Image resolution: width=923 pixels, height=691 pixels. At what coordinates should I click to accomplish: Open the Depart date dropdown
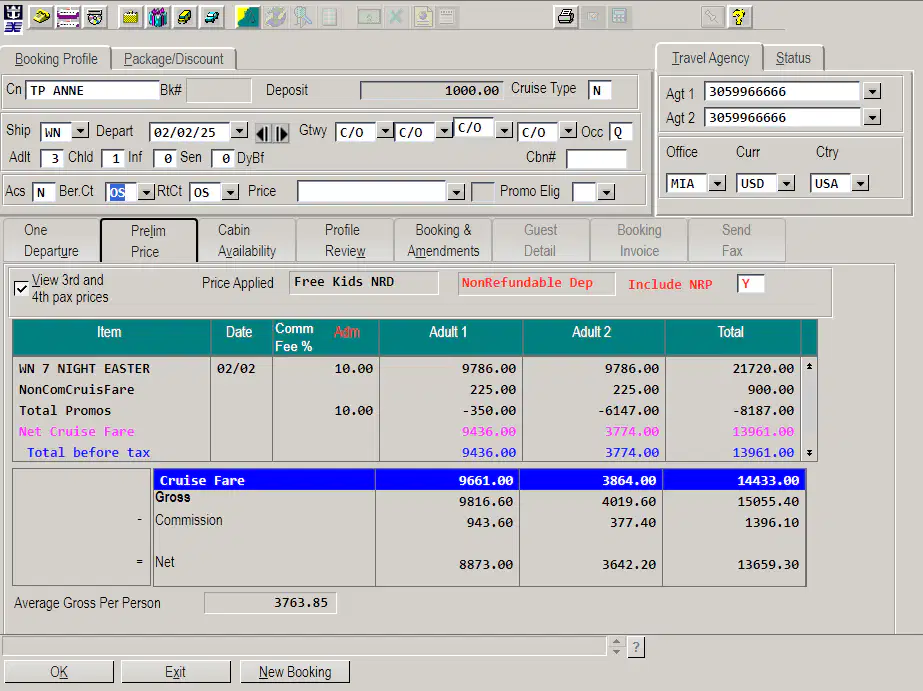point(239,131)
